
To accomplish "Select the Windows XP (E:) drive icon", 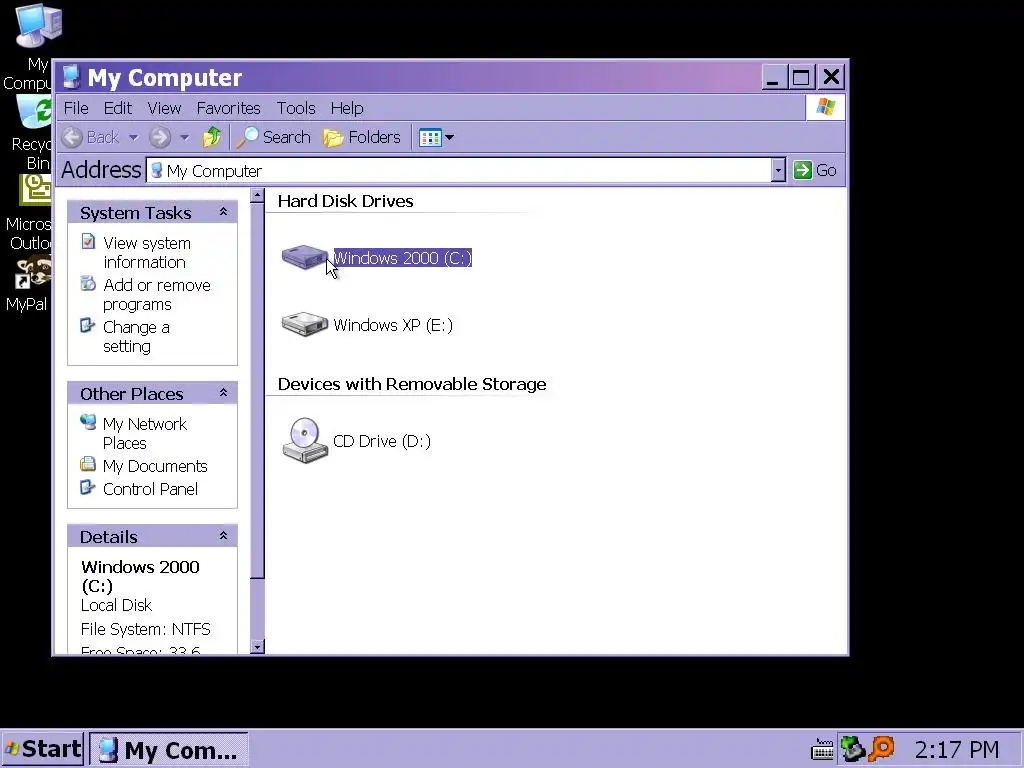I will pos(304,325).
